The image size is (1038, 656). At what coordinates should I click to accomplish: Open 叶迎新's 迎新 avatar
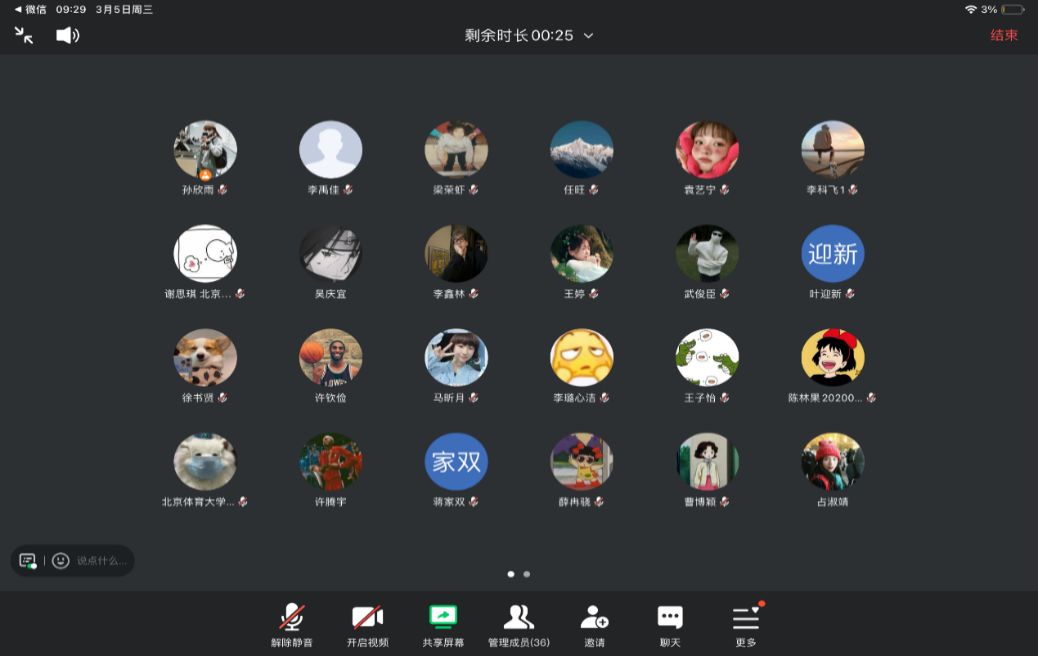pyautogui.click(x=832, y=254)
